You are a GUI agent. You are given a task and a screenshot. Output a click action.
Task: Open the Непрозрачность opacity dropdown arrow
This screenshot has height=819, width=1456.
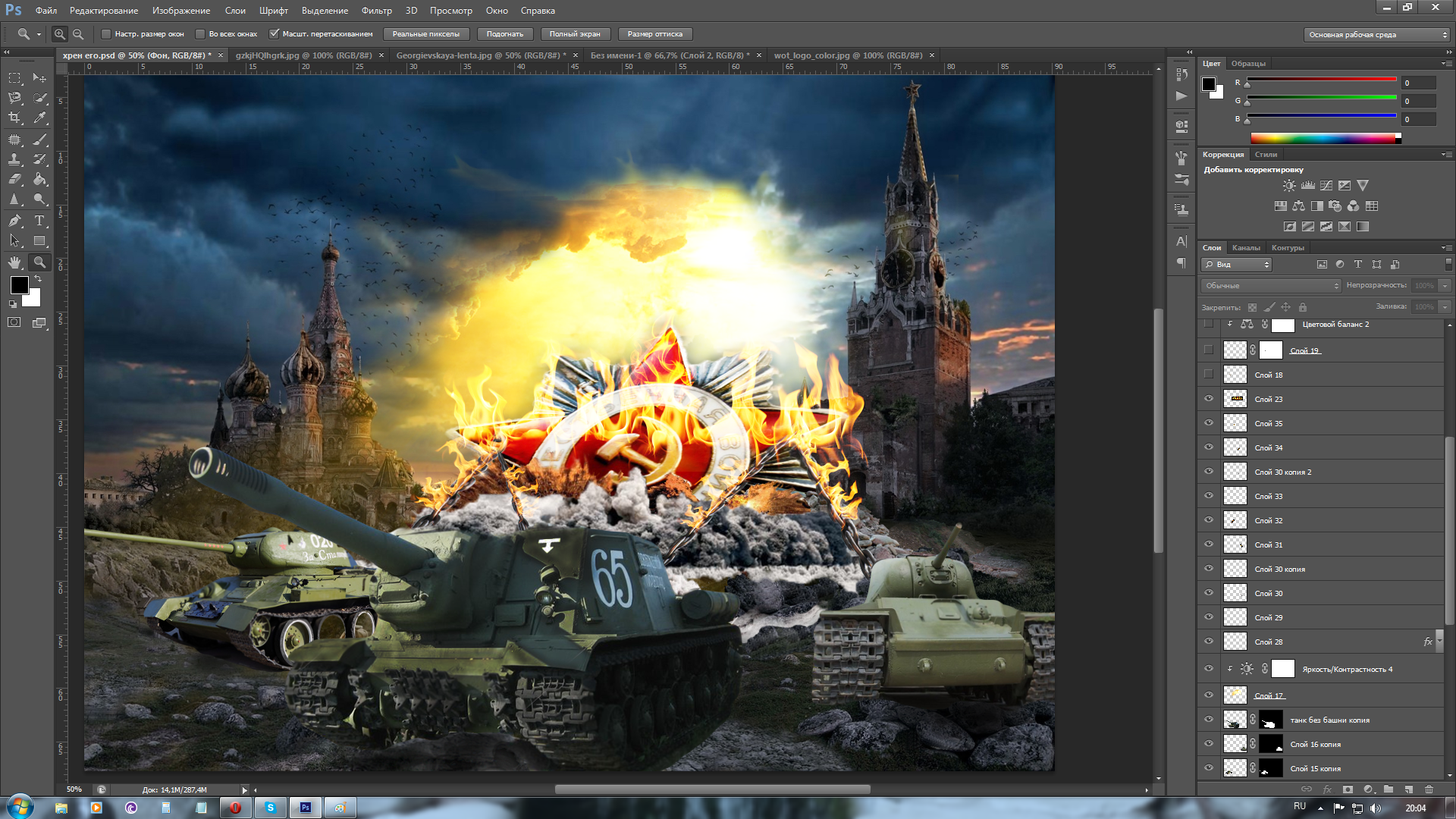tap(1445, 286)
